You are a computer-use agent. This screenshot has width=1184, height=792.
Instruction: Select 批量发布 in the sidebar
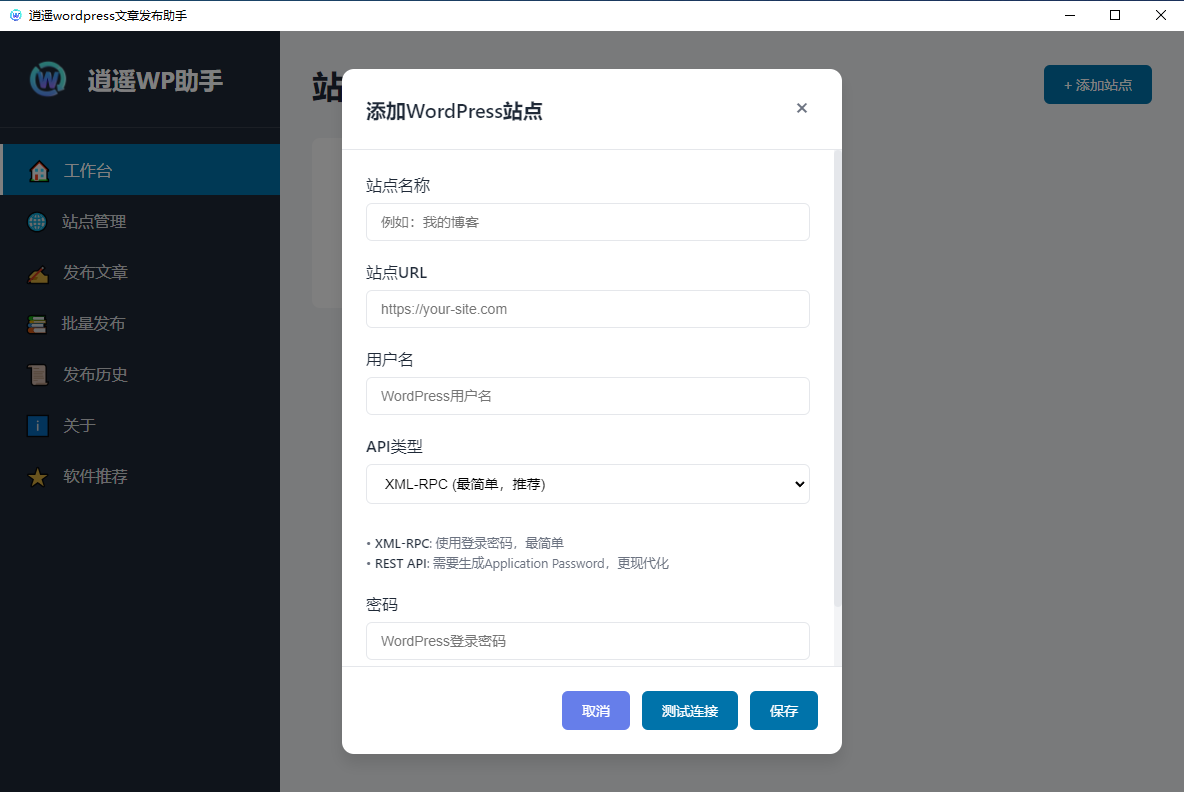click(x=140, y=323)
